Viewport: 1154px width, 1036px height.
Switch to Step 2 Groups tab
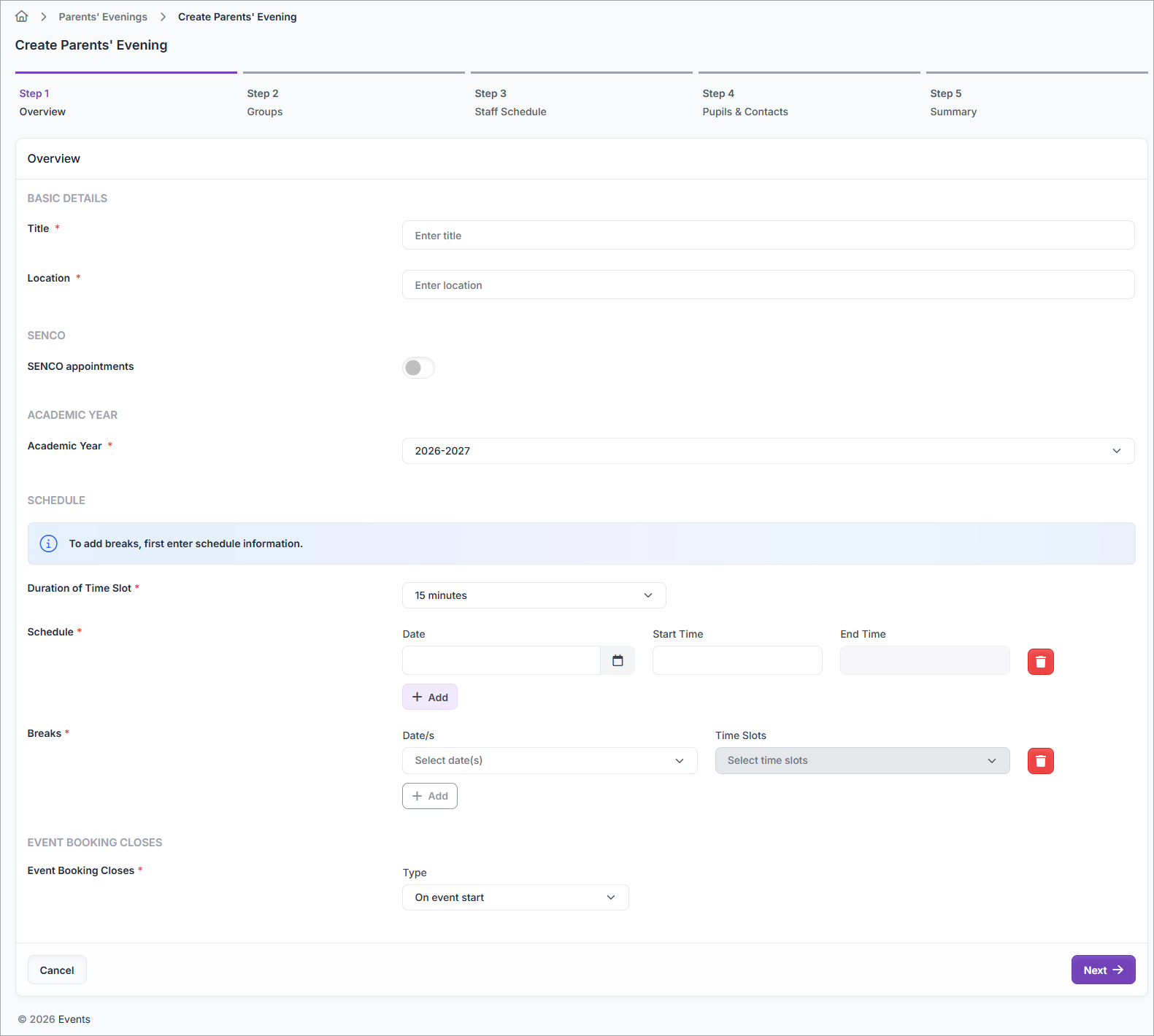354,102
